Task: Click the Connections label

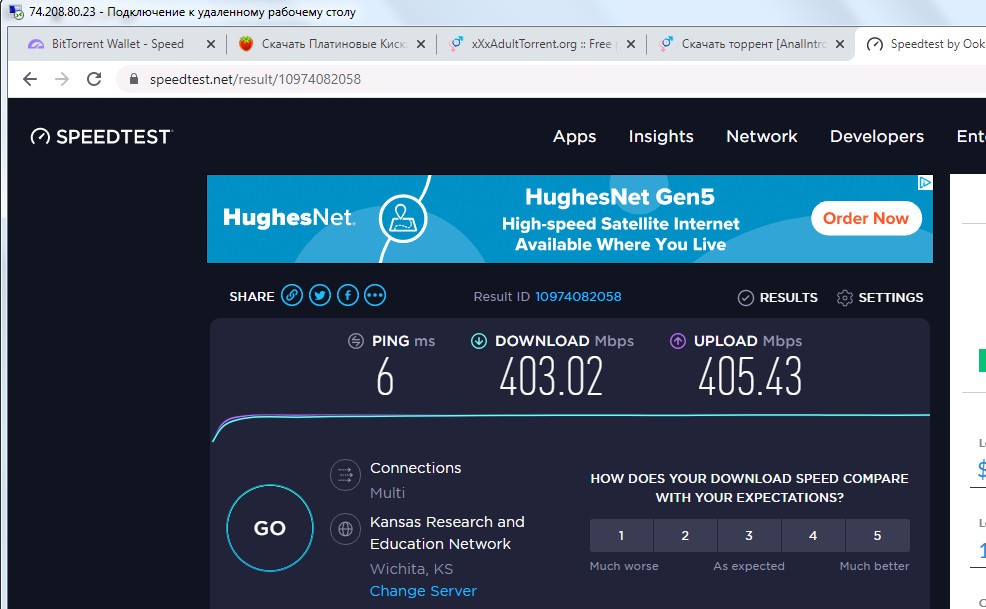Action: 416,468
